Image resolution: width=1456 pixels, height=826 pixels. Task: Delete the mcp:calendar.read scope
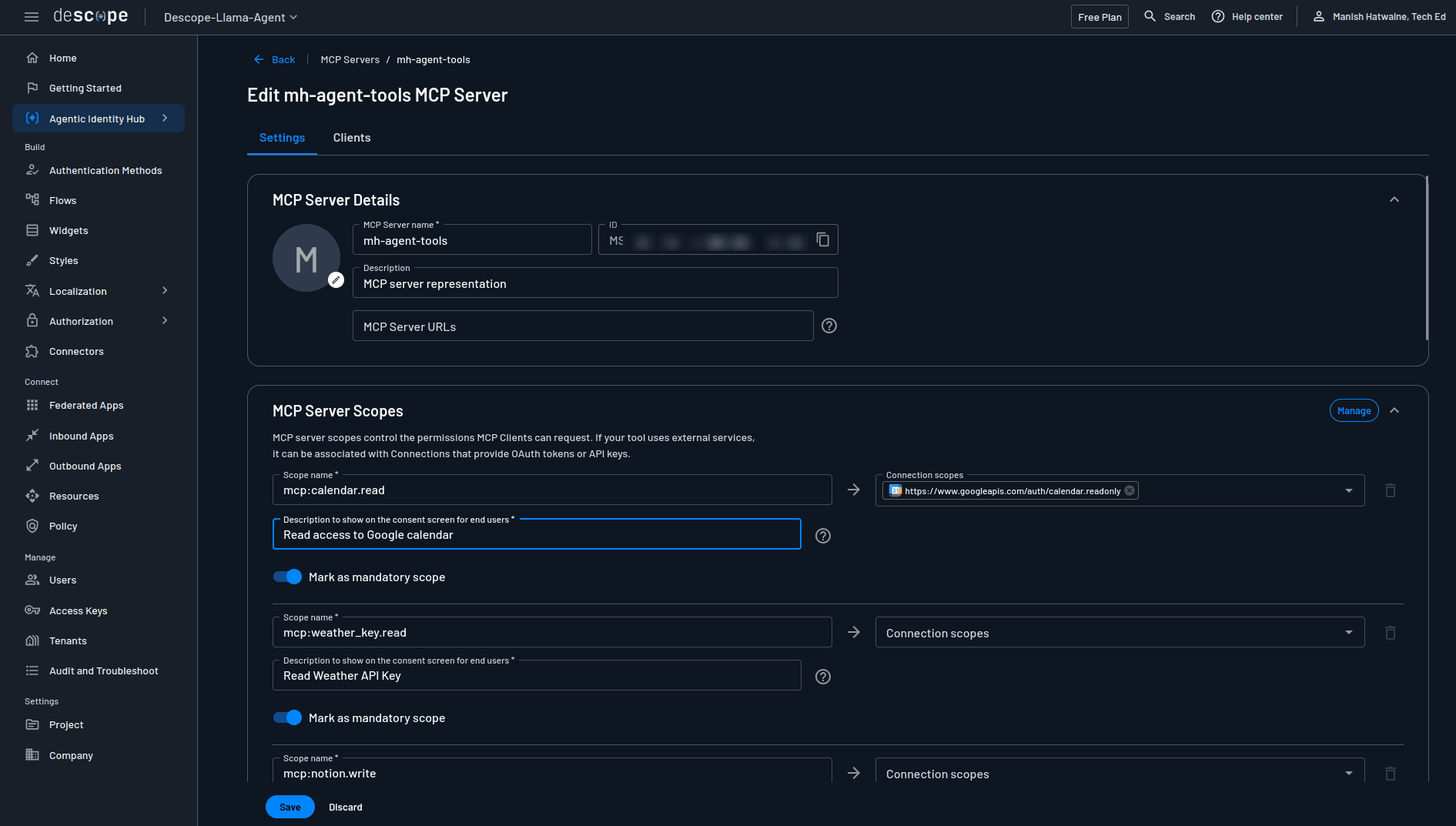(x=1391, y=490)
